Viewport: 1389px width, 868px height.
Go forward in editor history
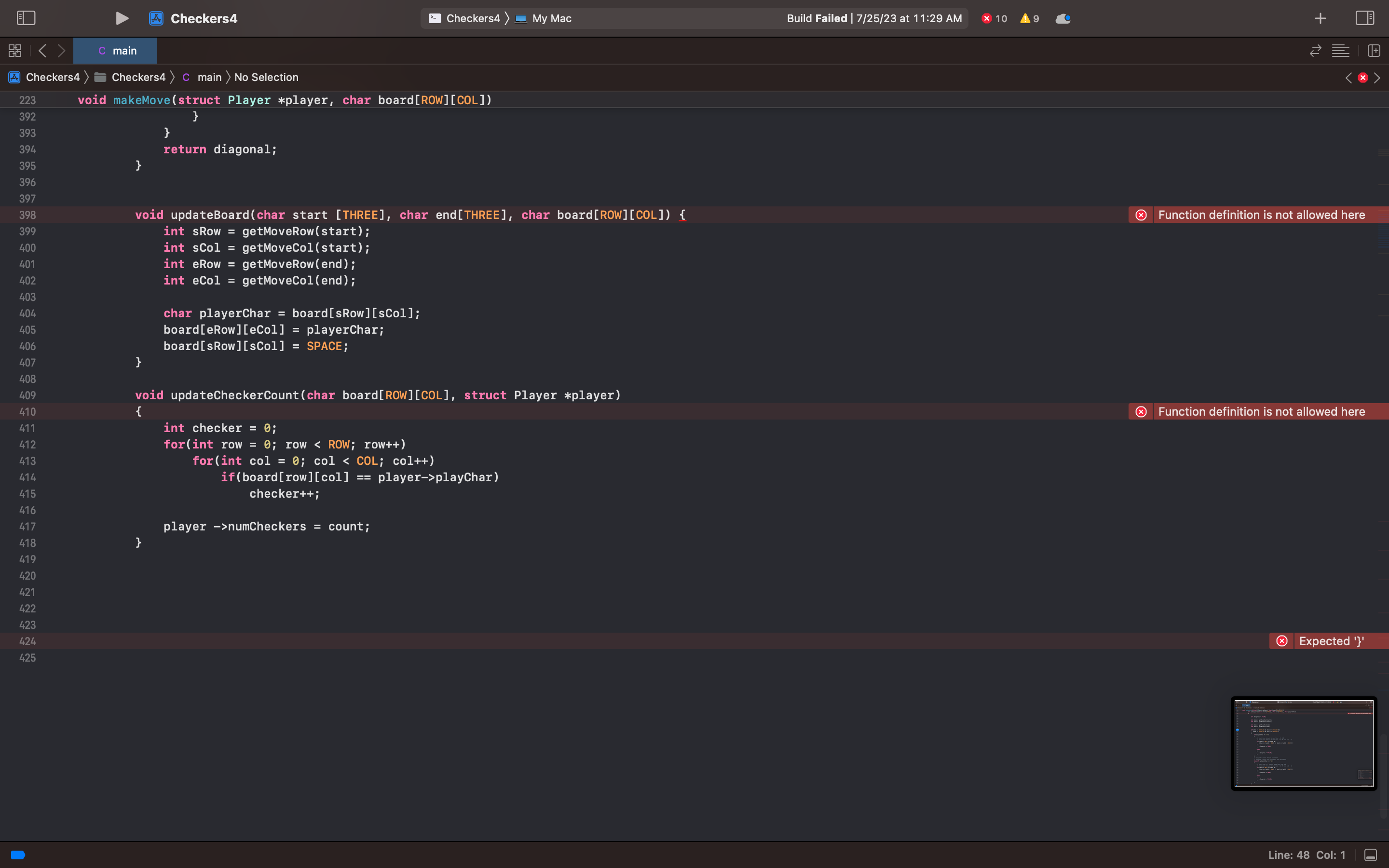tap(61, 51)
